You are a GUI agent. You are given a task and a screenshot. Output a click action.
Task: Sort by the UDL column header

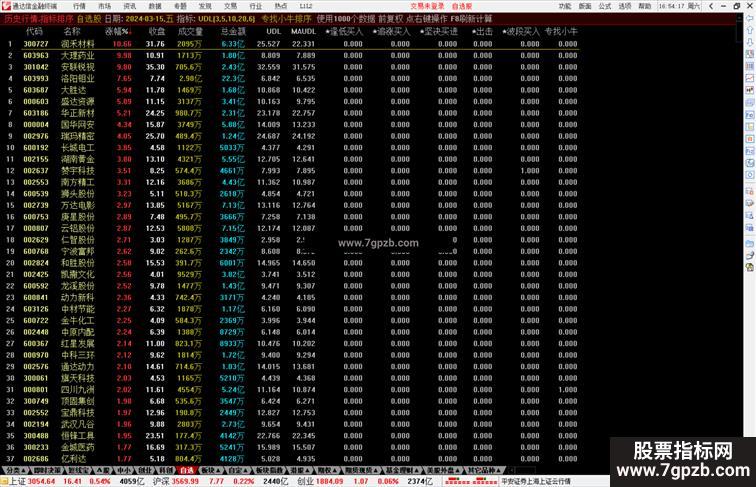[273, 31]
